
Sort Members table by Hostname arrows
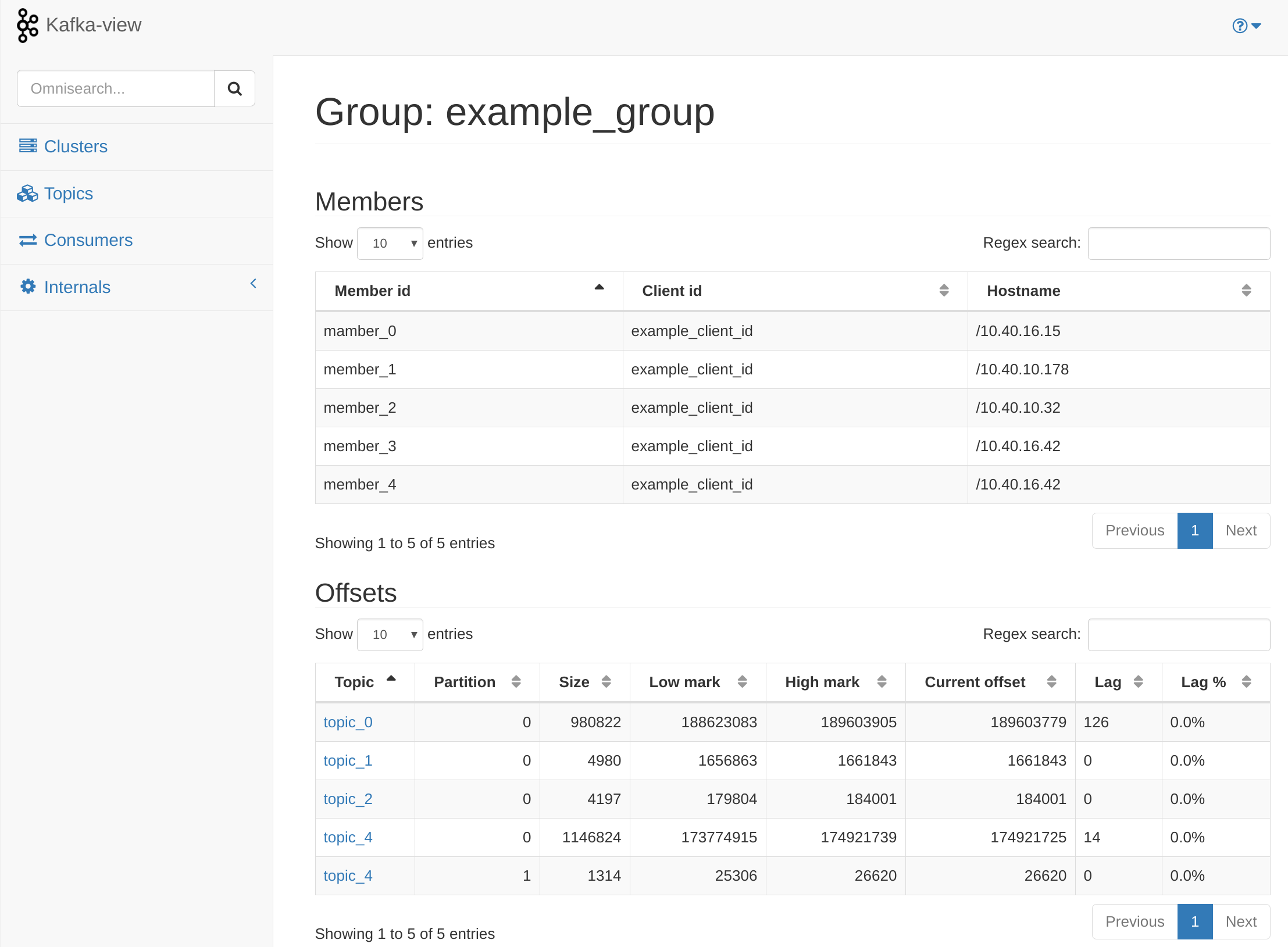pos(1246,290)
